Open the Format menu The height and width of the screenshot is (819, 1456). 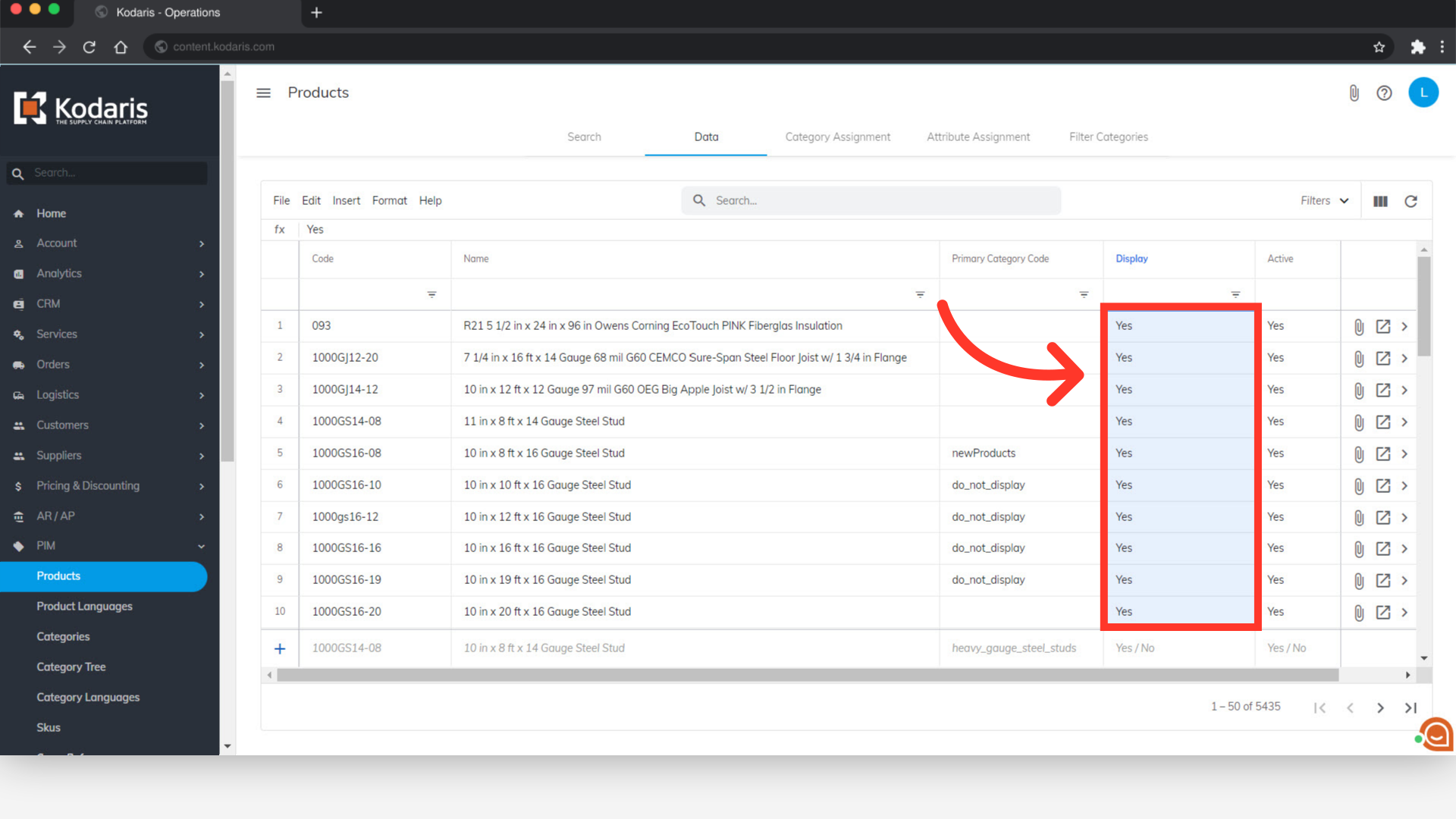(x=389, y=201)
